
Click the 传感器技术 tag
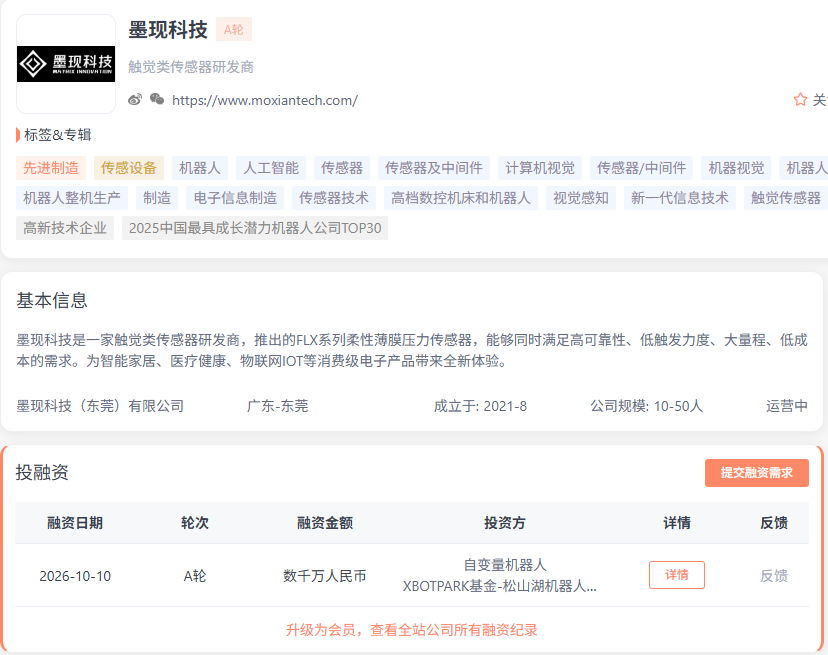pos(334,198)
